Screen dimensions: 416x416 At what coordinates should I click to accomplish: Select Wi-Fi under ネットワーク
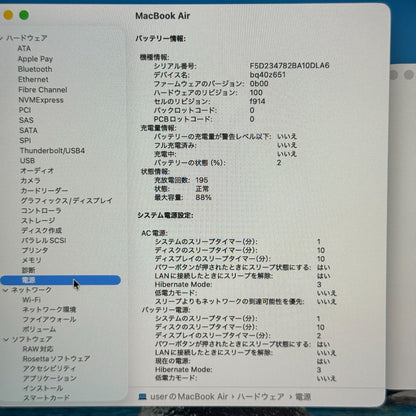31,300
